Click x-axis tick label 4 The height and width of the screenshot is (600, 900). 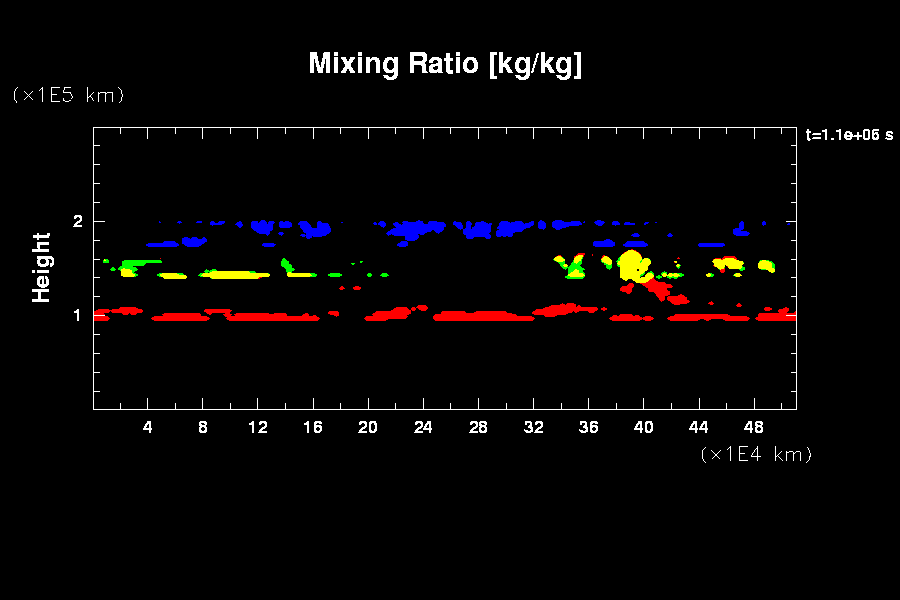click(x=148, y=428)
